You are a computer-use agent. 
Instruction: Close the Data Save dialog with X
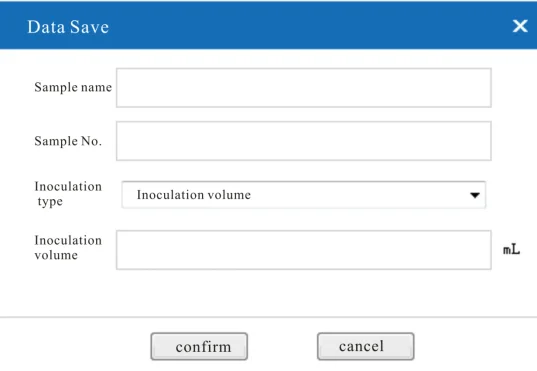520,26
